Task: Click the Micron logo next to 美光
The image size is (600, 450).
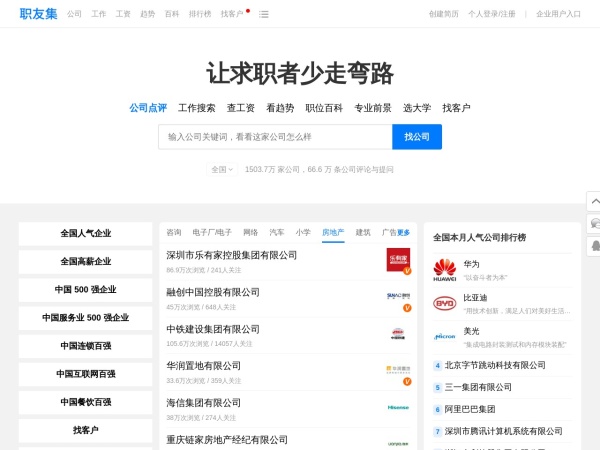Action: (x=444, y=336)
